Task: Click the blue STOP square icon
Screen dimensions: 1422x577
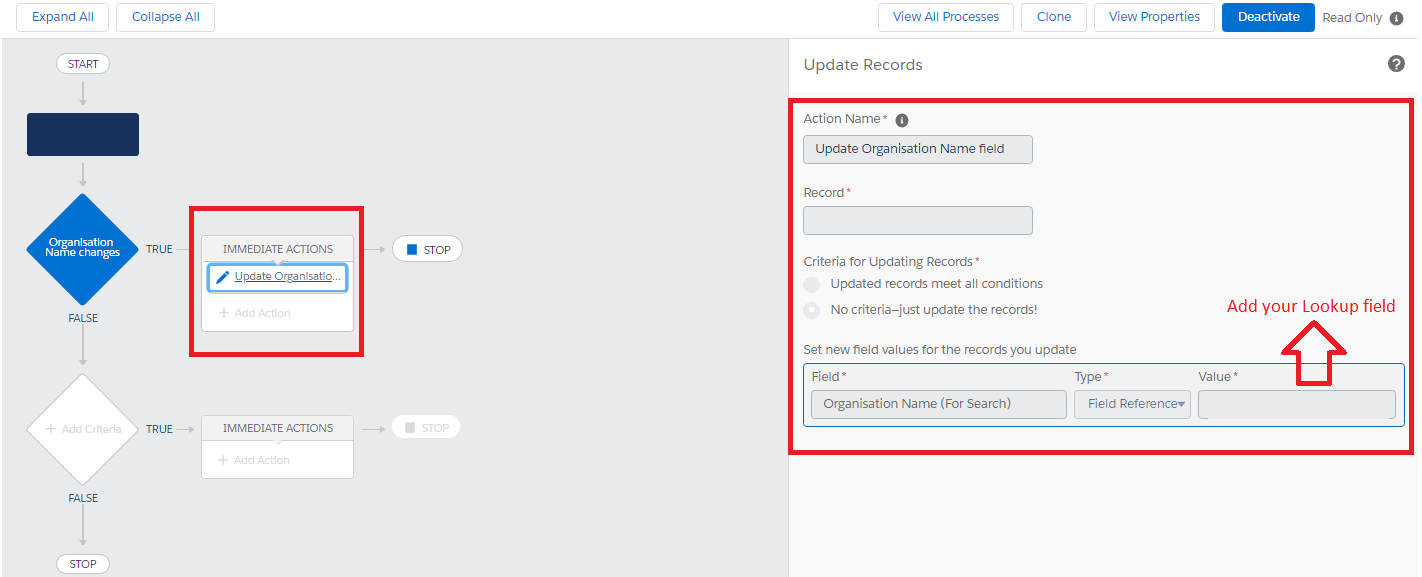Action: 412,249
